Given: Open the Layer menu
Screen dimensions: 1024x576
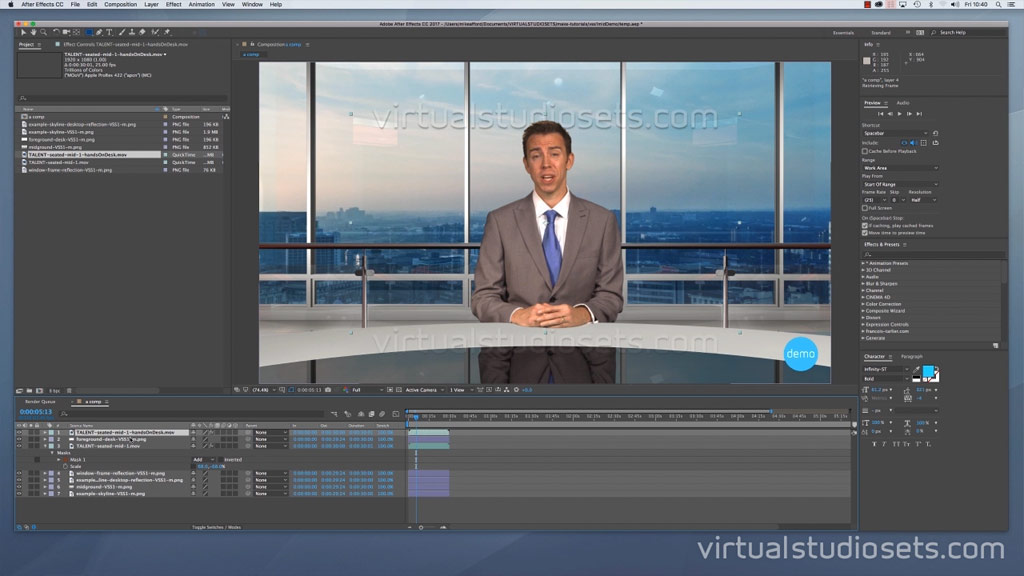Looking at the screenshot, I should [151, 5].
